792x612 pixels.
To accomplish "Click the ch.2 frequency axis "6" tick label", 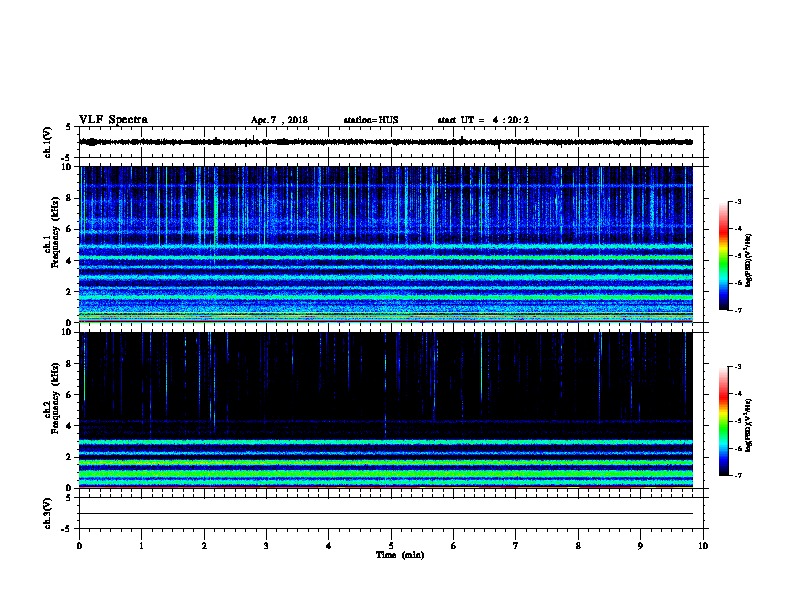I will [x=70, y=395].
